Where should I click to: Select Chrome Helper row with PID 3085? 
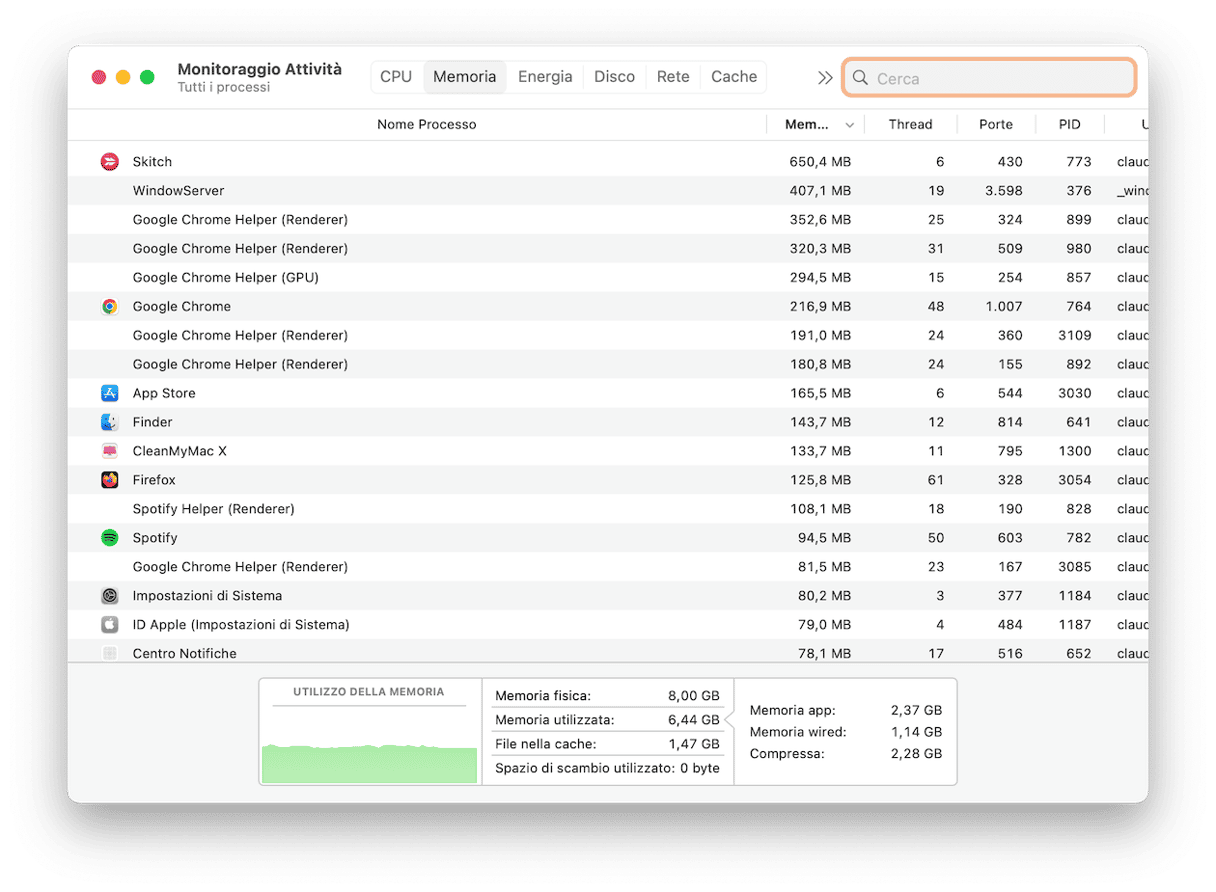pos(608,567)
